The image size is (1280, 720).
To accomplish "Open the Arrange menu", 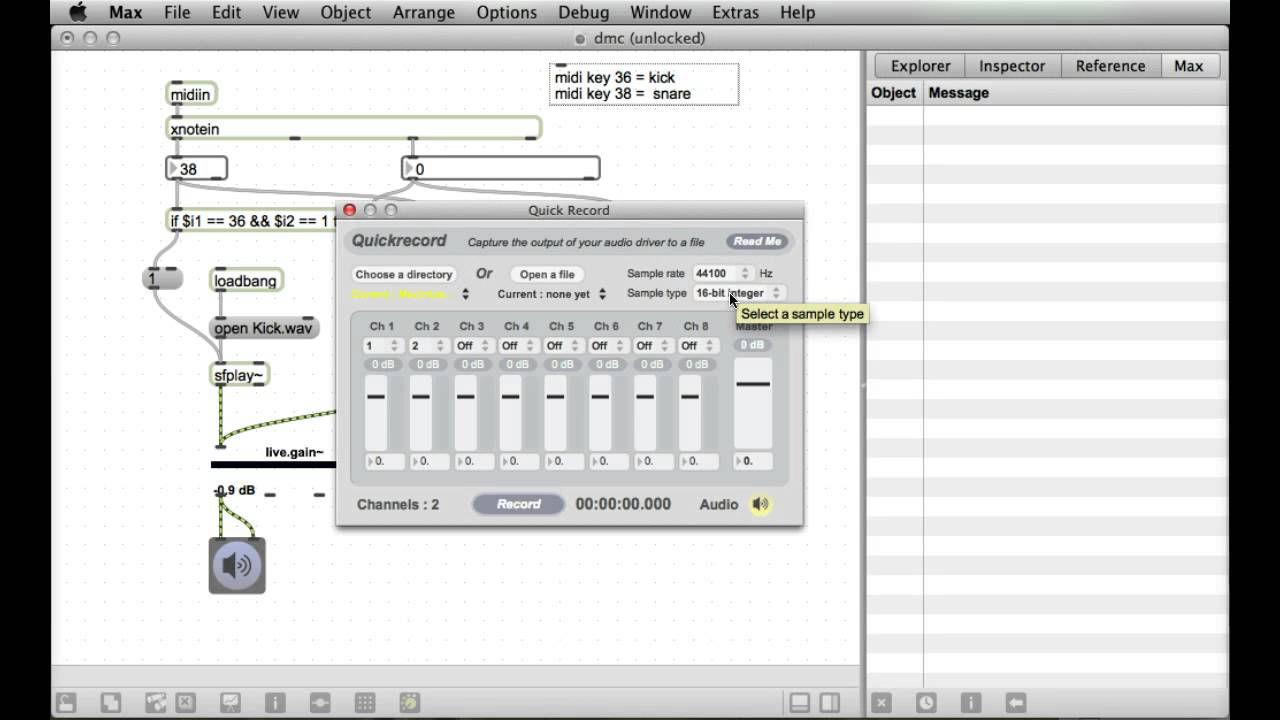I will [424, 12].
